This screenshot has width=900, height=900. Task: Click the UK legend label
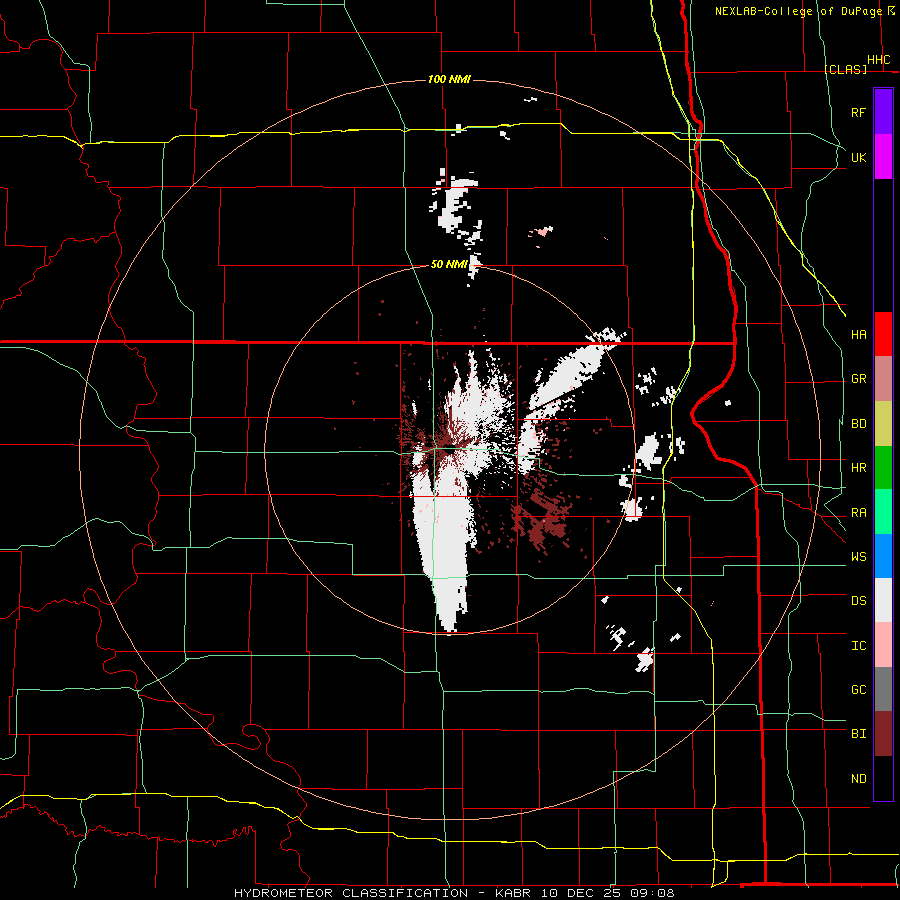[x=858, y=157]
